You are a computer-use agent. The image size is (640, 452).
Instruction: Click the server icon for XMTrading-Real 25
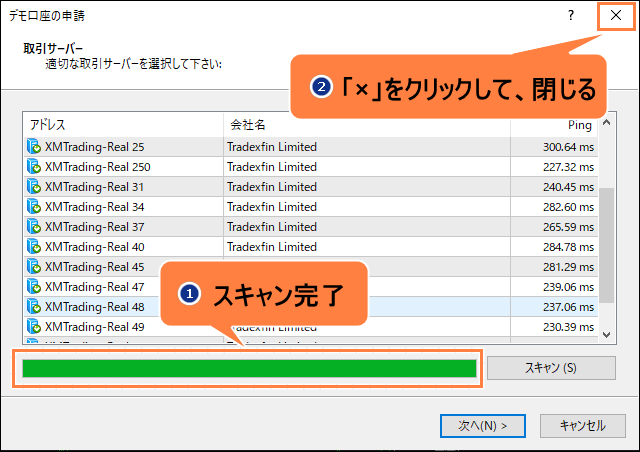tap(33, 147)
